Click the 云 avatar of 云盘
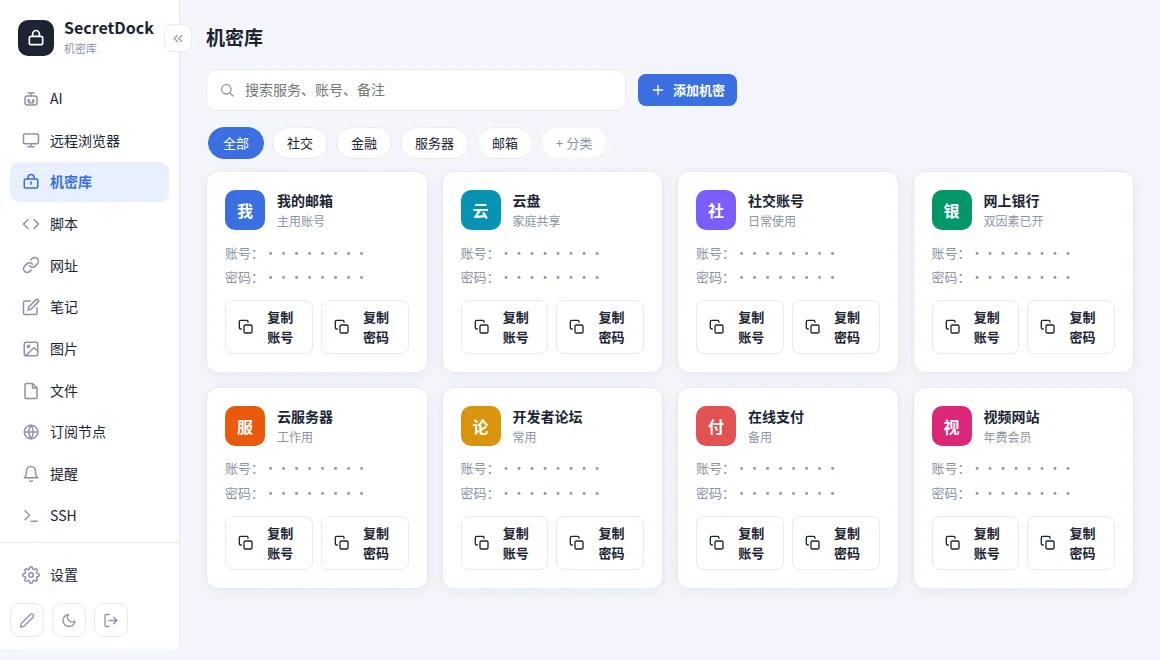Viewport: 1160px width, 660px height. (480, 211)
